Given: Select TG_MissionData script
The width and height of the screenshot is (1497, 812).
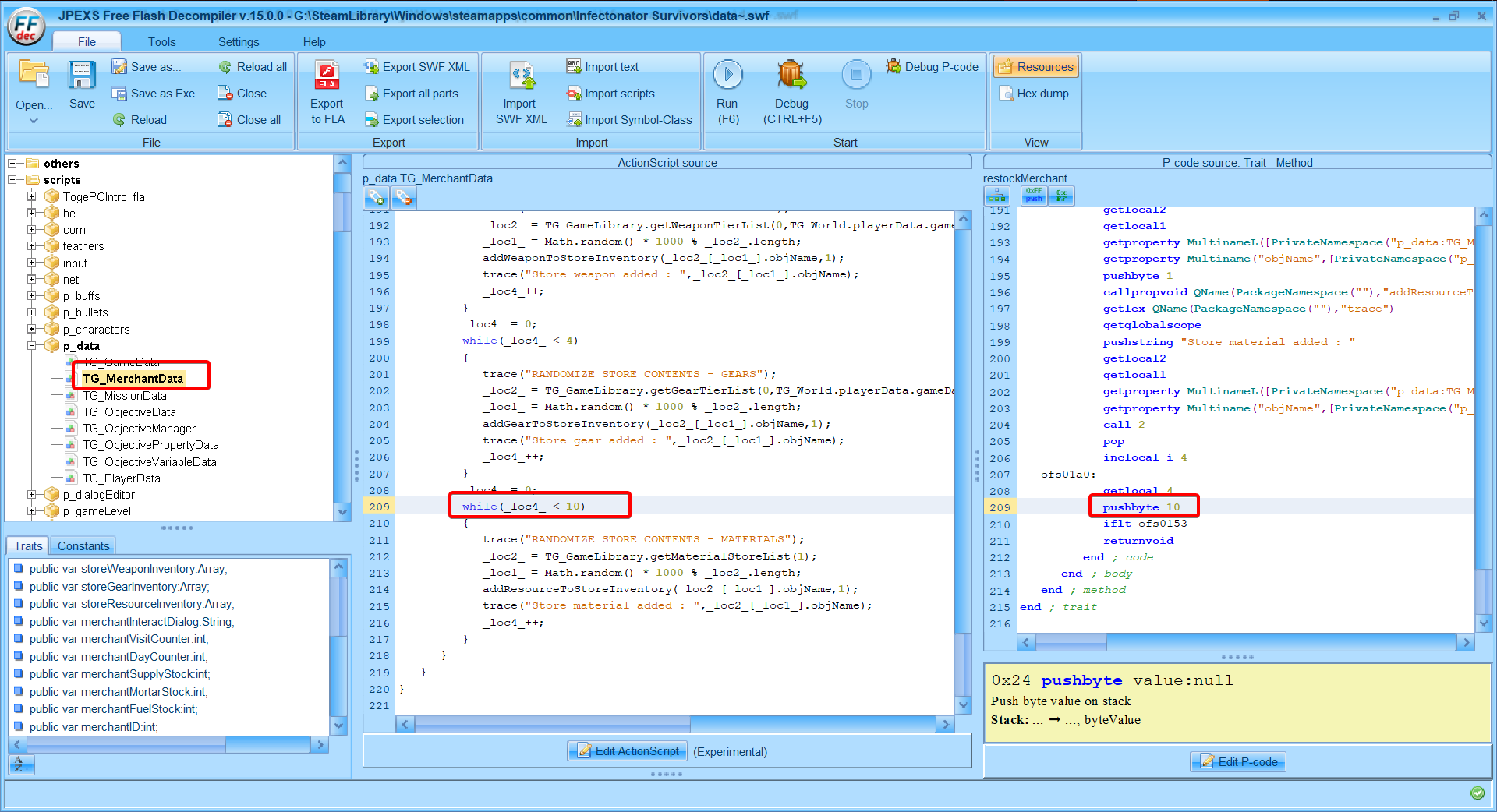Looking at the screenshot, I should [x=125, y=396].
